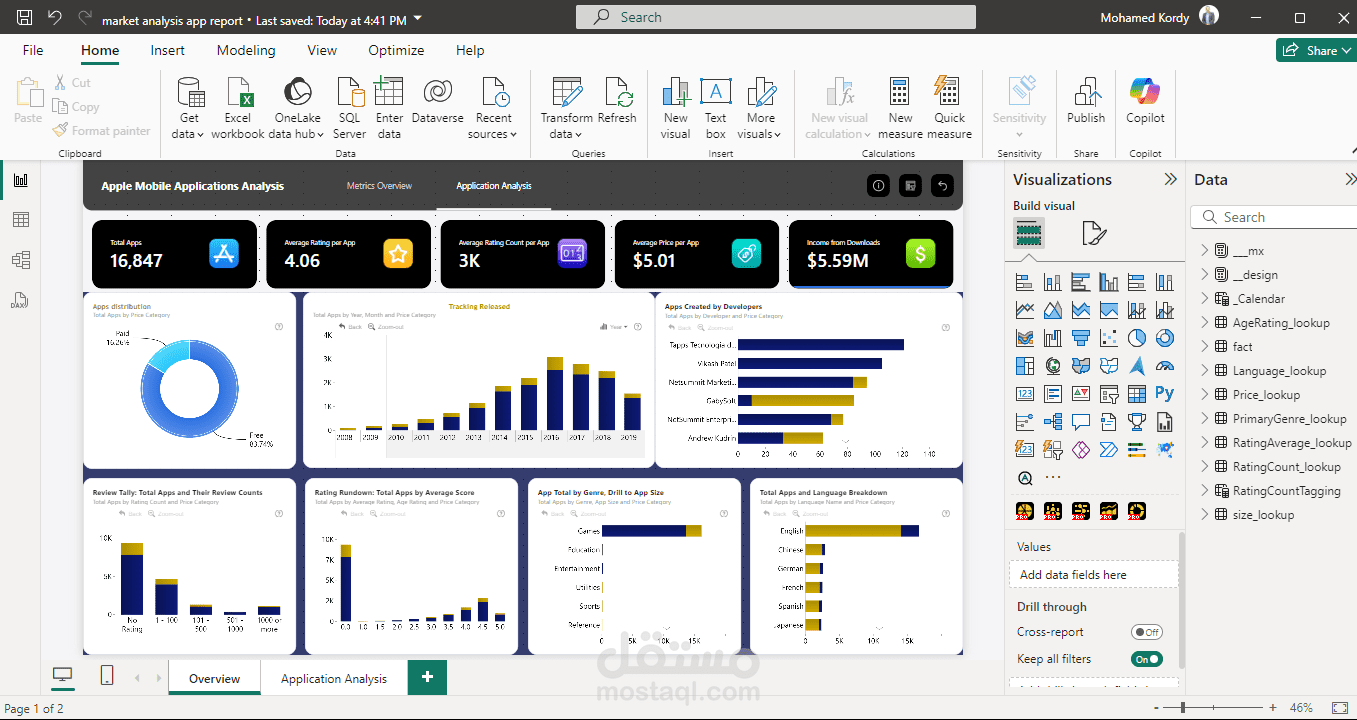Screen dimensions: 1357x720
Task: Switch to mobile layout view
Action: pyautogui.click(x=107, y=677)
